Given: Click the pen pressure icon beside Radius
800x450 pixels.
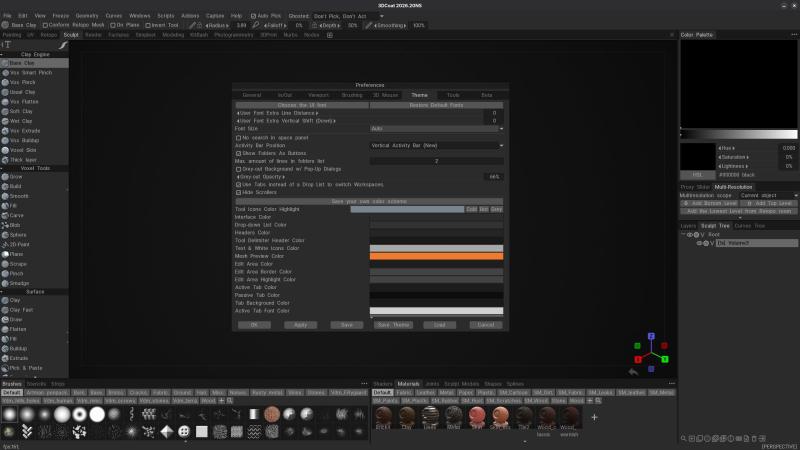Looking at the screenshot, I should pos(192,25).
